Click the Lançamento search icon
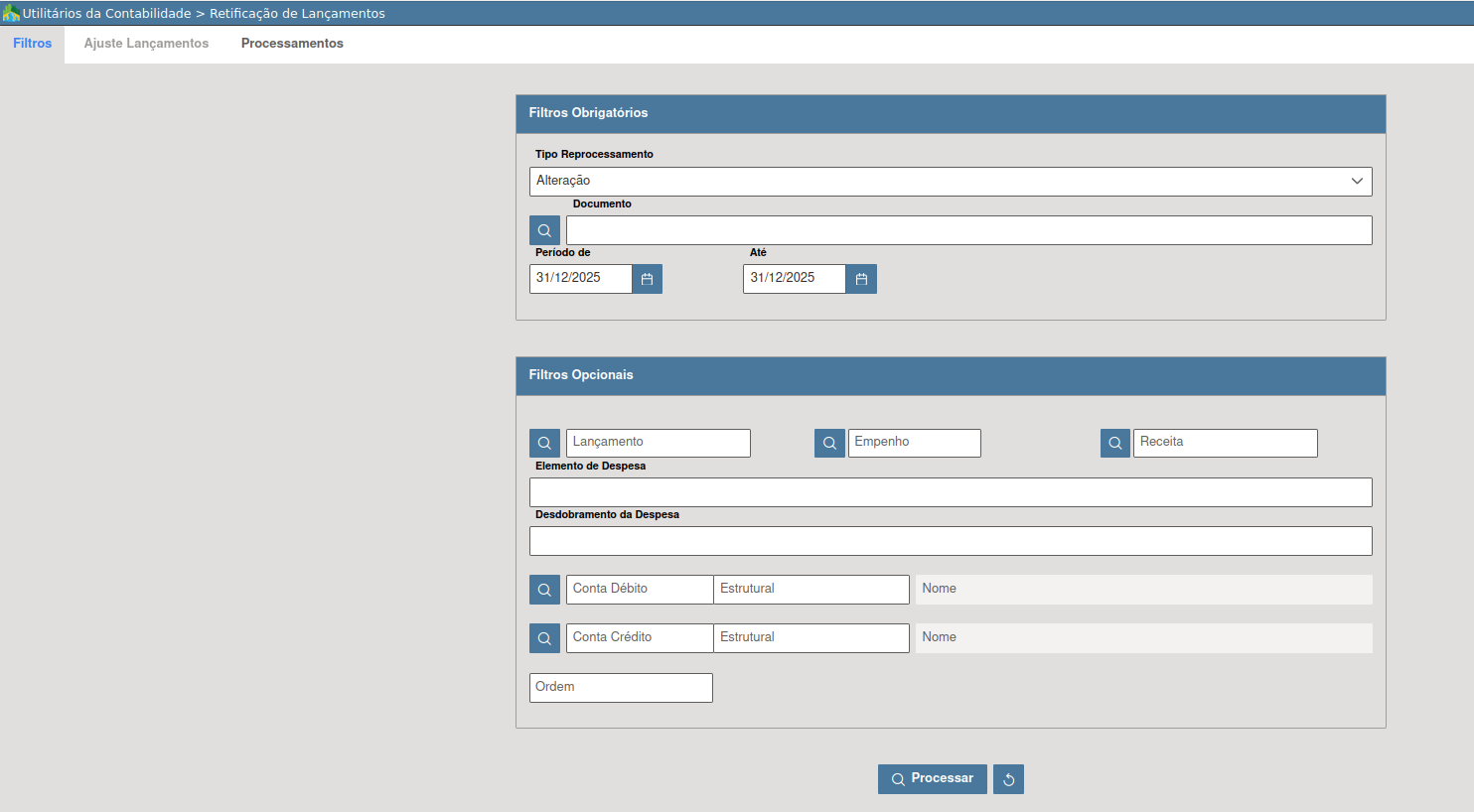The image size is (1474, 812). pos(544,443)
